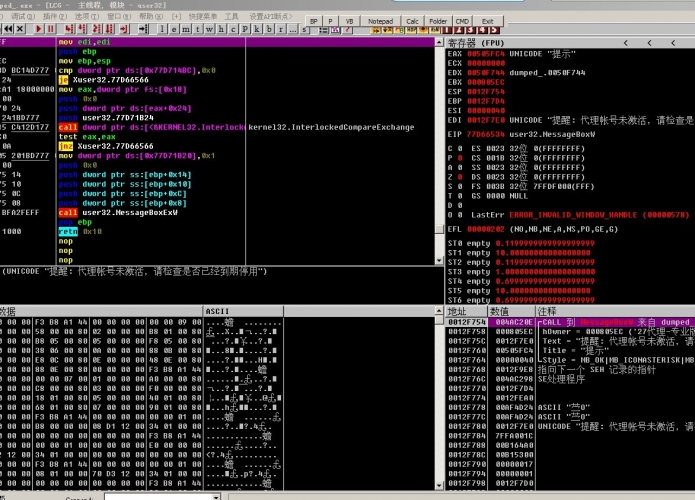The height and width of the screenshot is (500, 695).
Task: Open the Calc button
Action: point(412,21)
